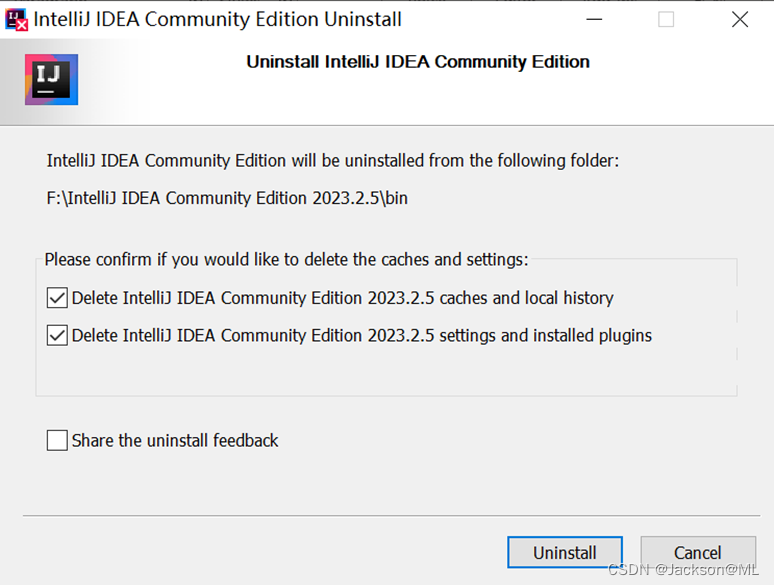The image size is (774, 585).
Task: Click the IntelliJ uninstaller icon in title bar
Action: (16, 19)
